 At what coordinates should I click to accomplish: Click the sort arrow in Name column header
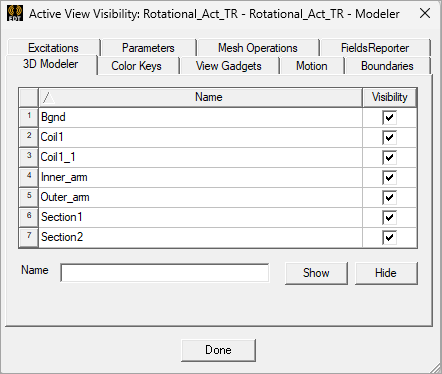48,98
